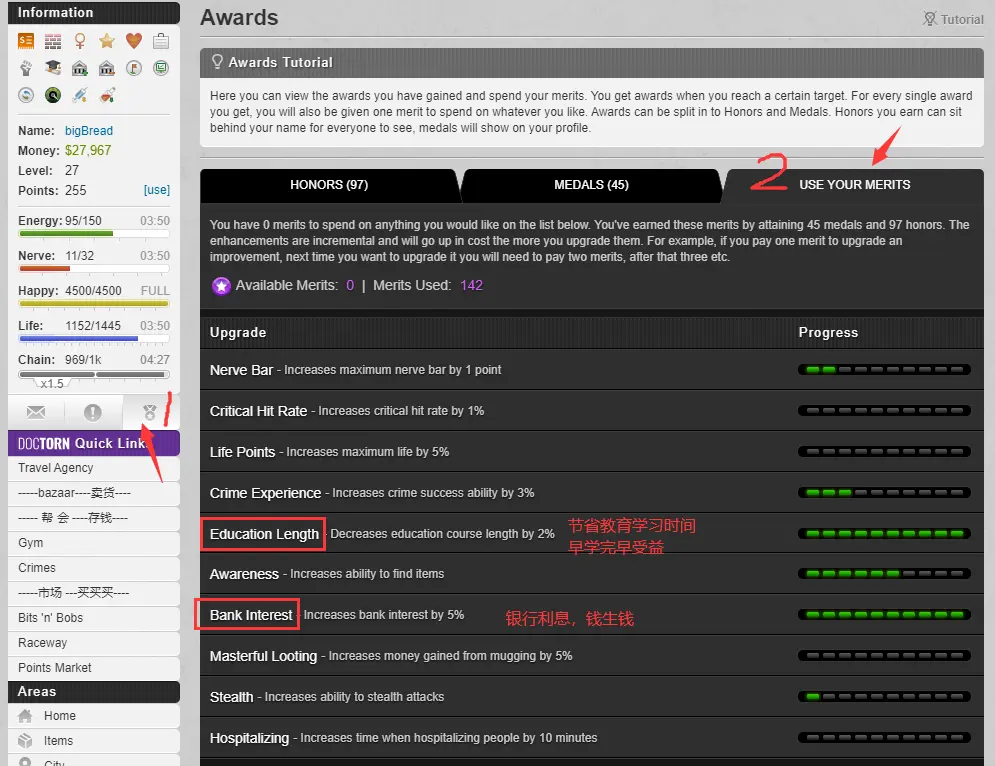Select the Bank Interest upgrade row
This screenshot has height=766, width=995.
(252, 615)
